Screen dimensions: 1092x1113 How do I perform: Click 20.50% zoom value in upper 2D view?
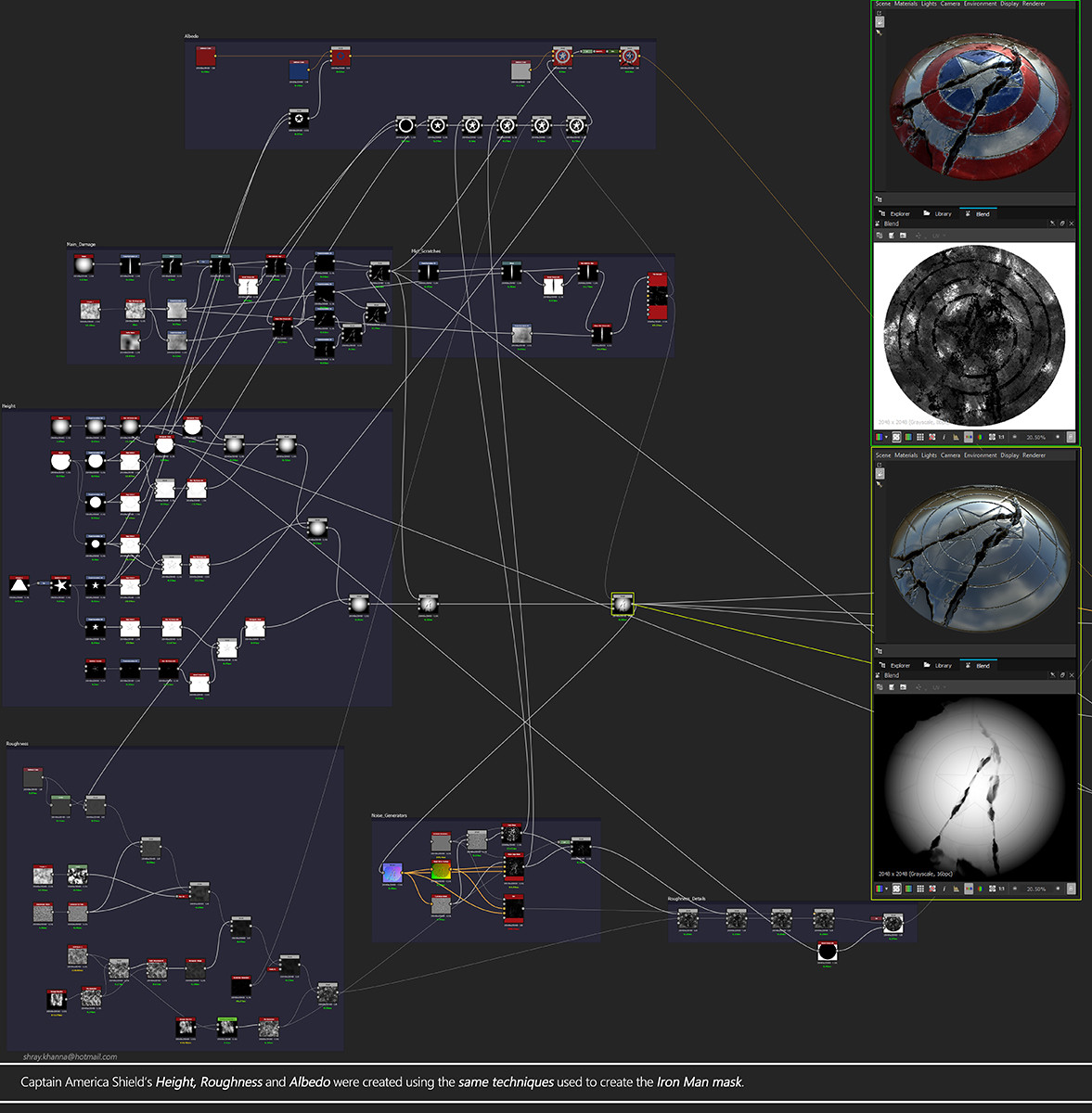coord(1035,437)
